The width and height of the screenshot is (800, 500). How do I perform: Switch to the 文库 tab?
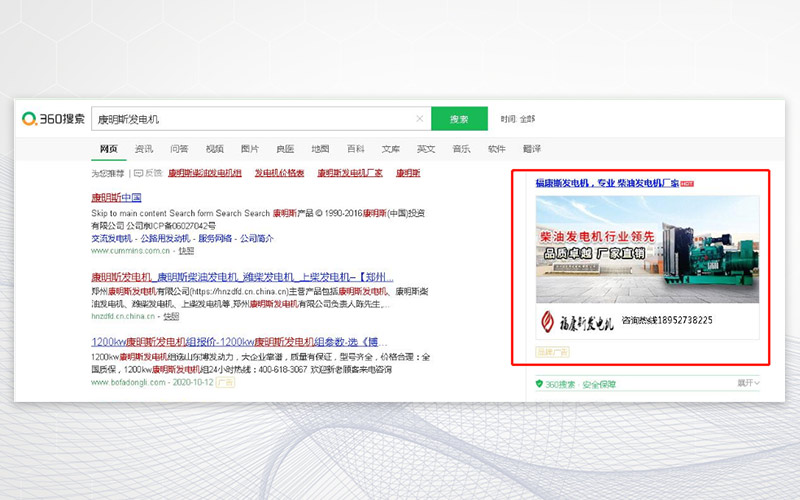(x=390, y=149)
